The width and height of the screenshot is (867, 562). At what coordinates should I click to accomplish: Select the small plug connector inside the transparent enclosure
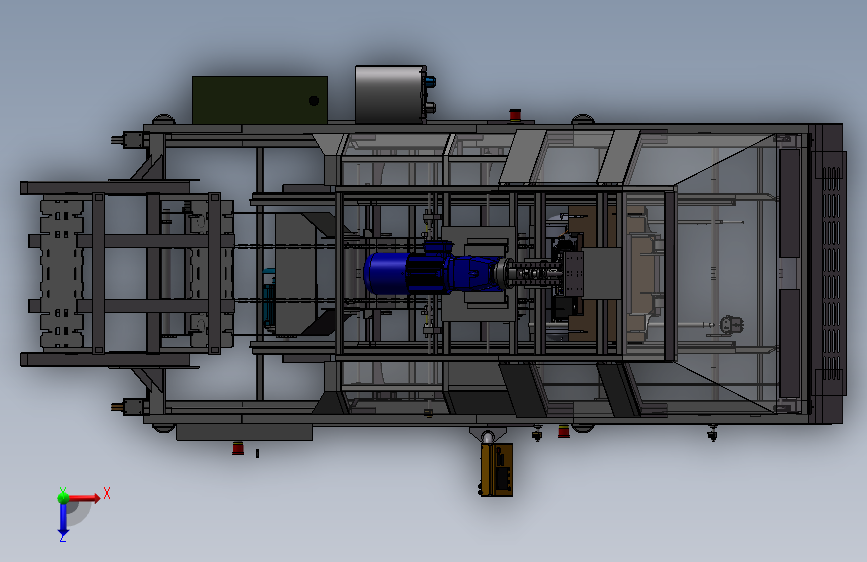coord(731,324)
